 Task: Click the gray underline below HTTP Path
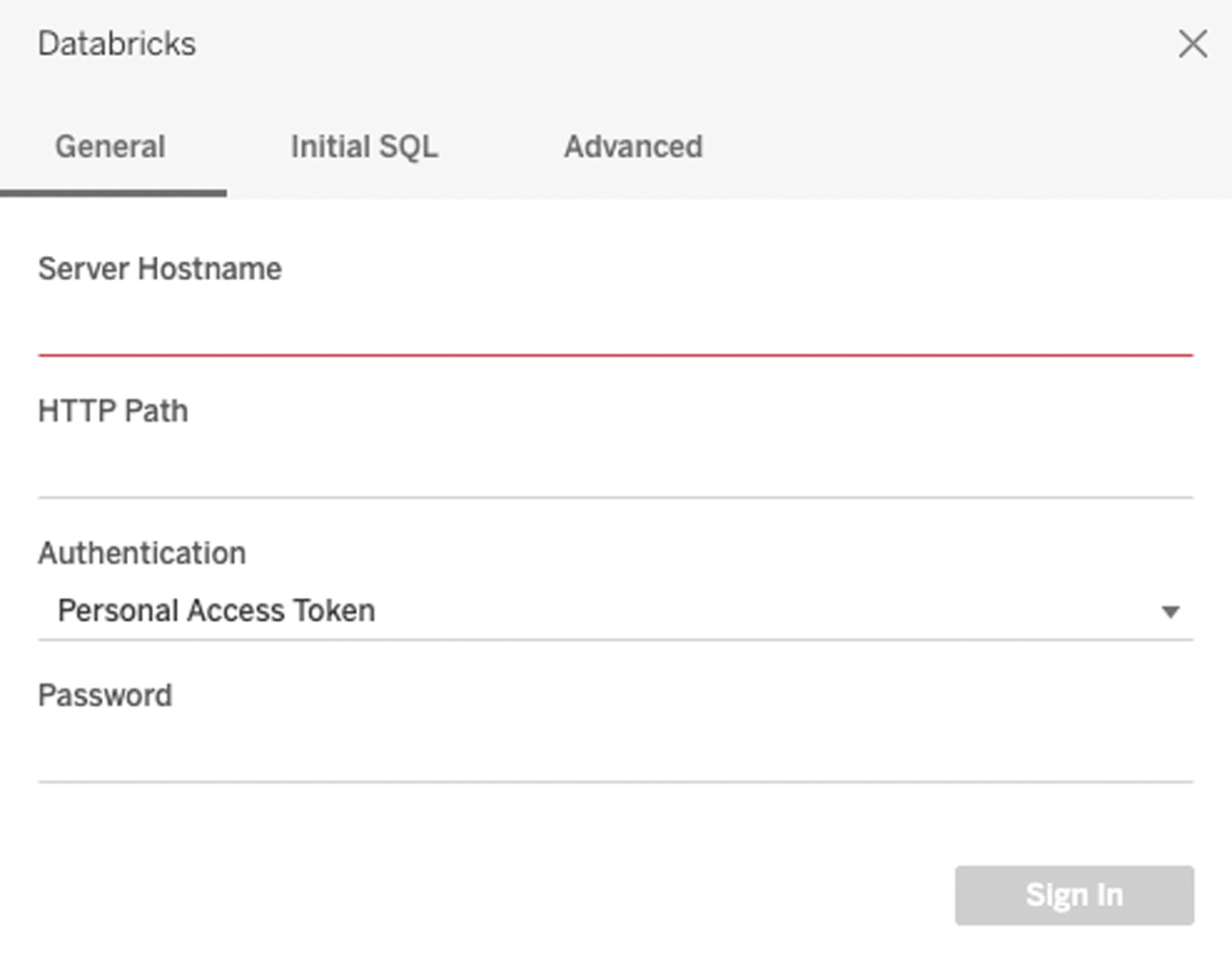tap(615, 498)
